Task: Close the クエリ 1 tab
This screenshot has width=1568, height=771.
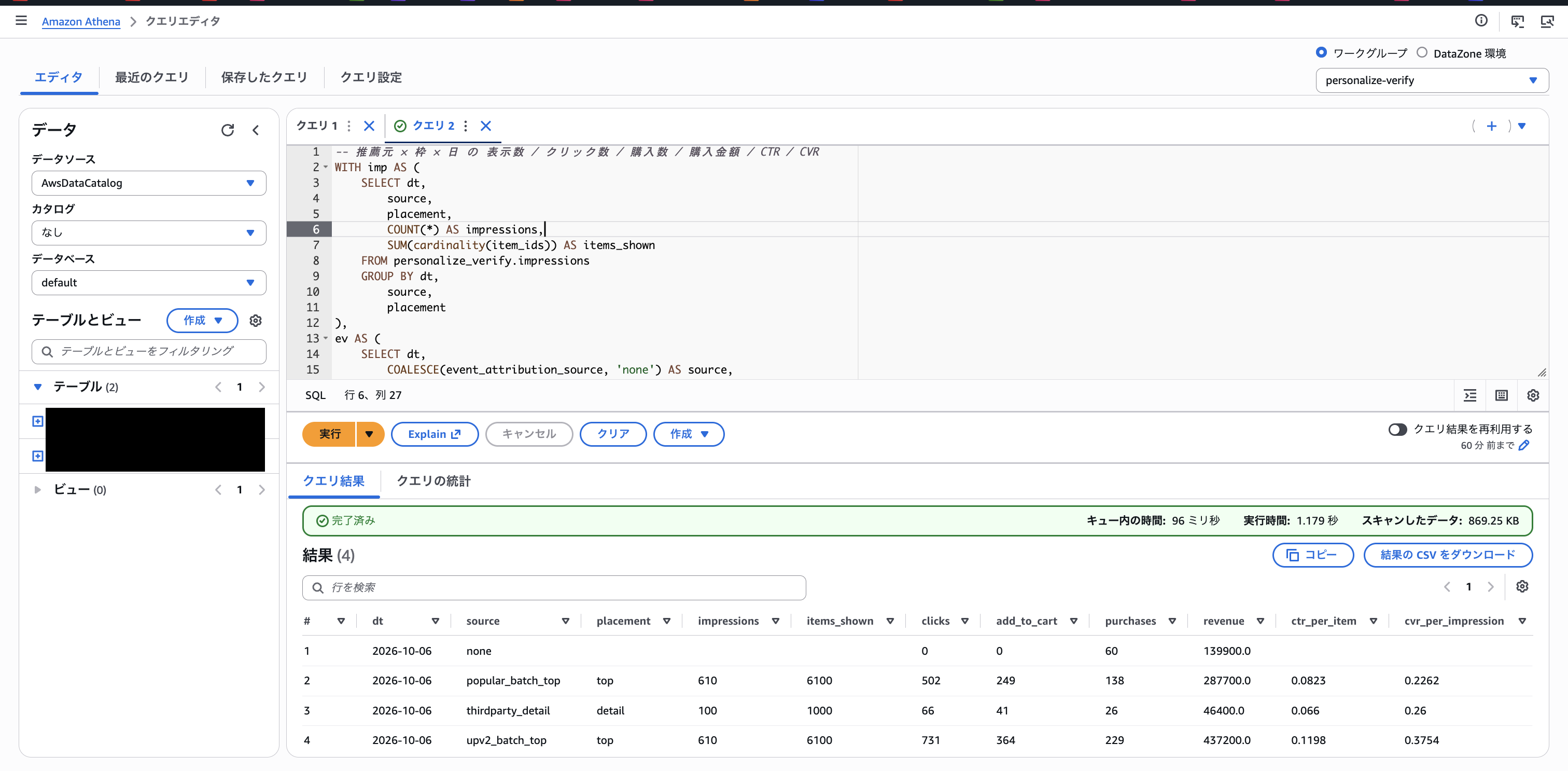Action: tap(369, 126)
